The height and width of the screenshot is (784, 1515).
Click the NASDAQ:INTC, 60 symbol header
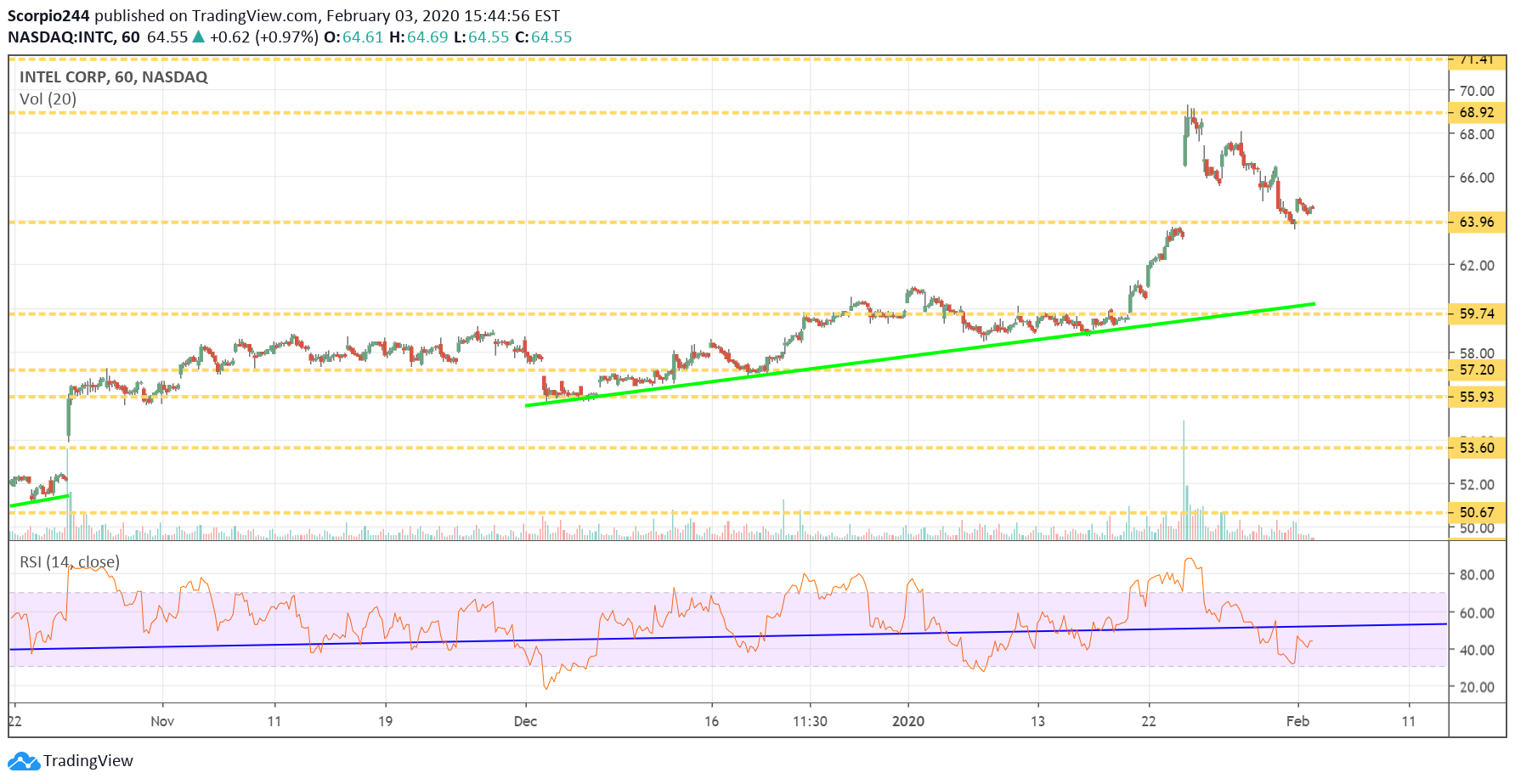click(x=74, y=37)
